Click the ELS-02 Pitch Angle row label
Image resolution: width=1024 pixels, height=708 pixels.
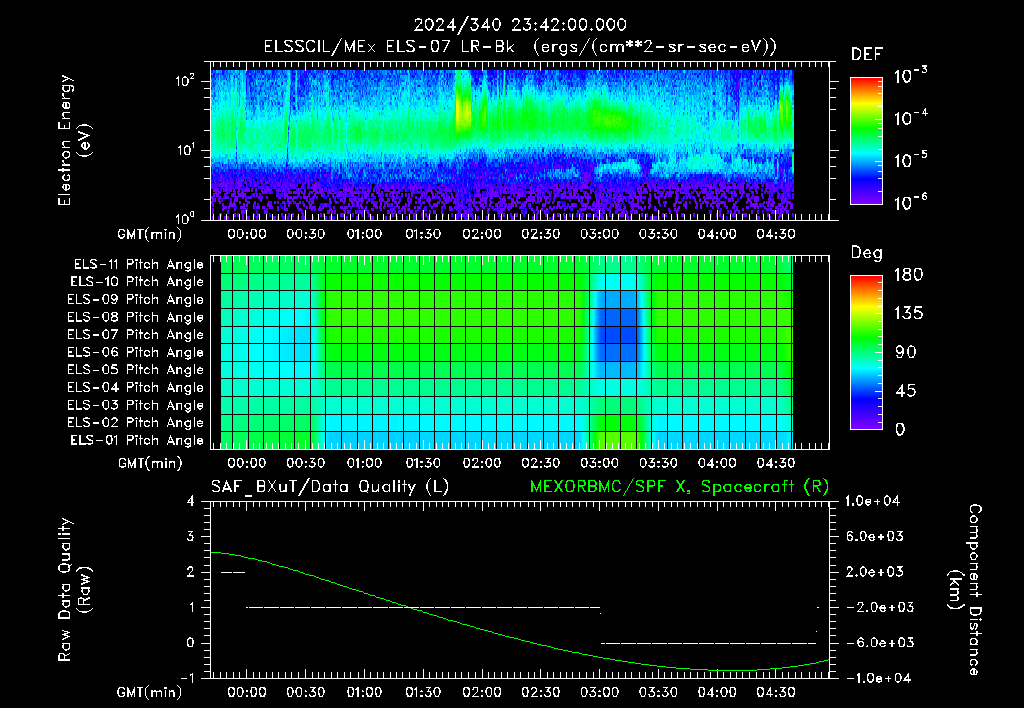coord(136,423)
